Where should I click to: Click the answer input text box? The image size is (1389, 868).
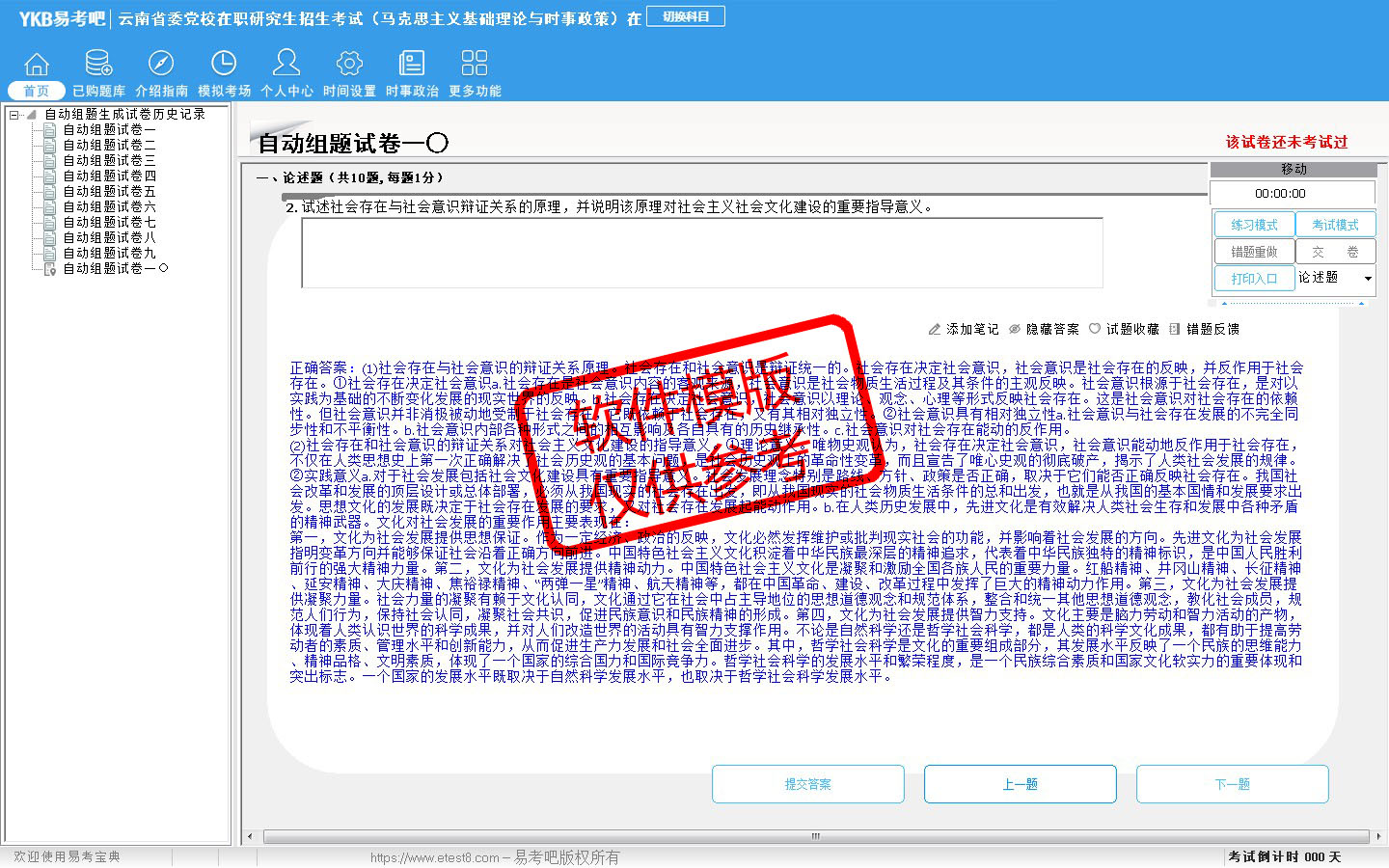pyautogui.click(x=701, y=253)
